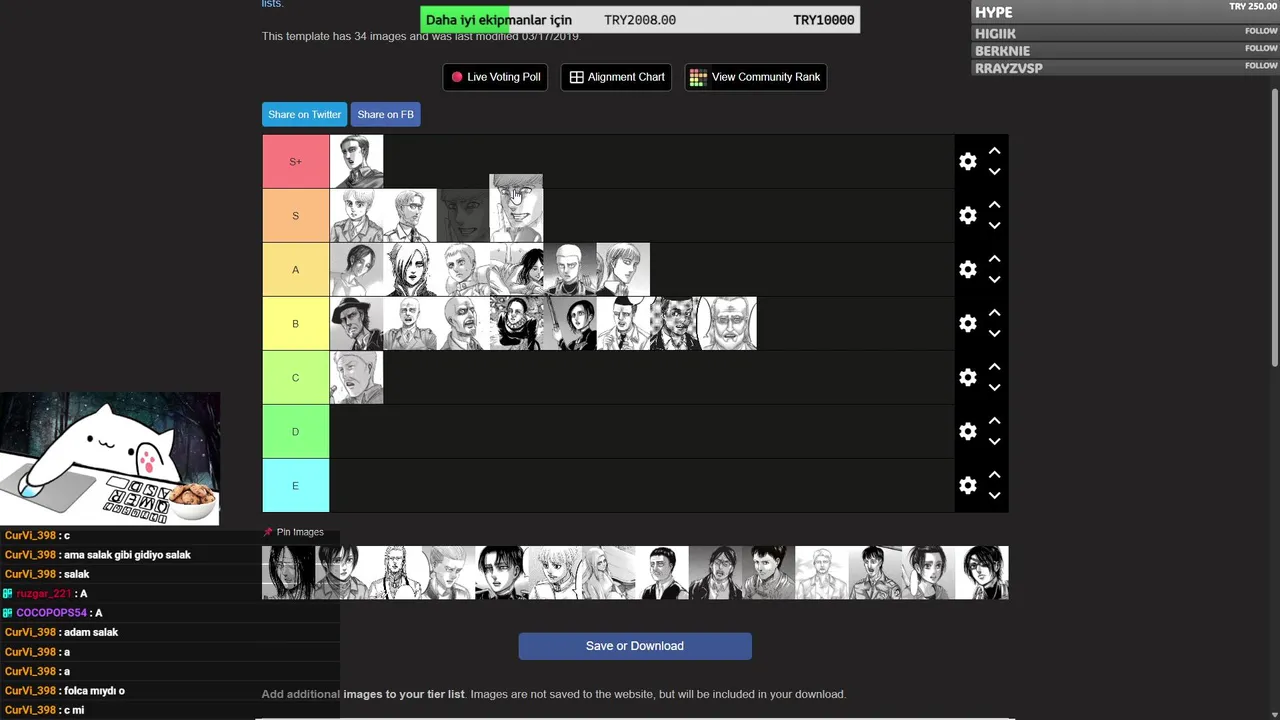Pick first character portrait in S tier
The width and height of the screenshot is (1280, 720).
356,215
